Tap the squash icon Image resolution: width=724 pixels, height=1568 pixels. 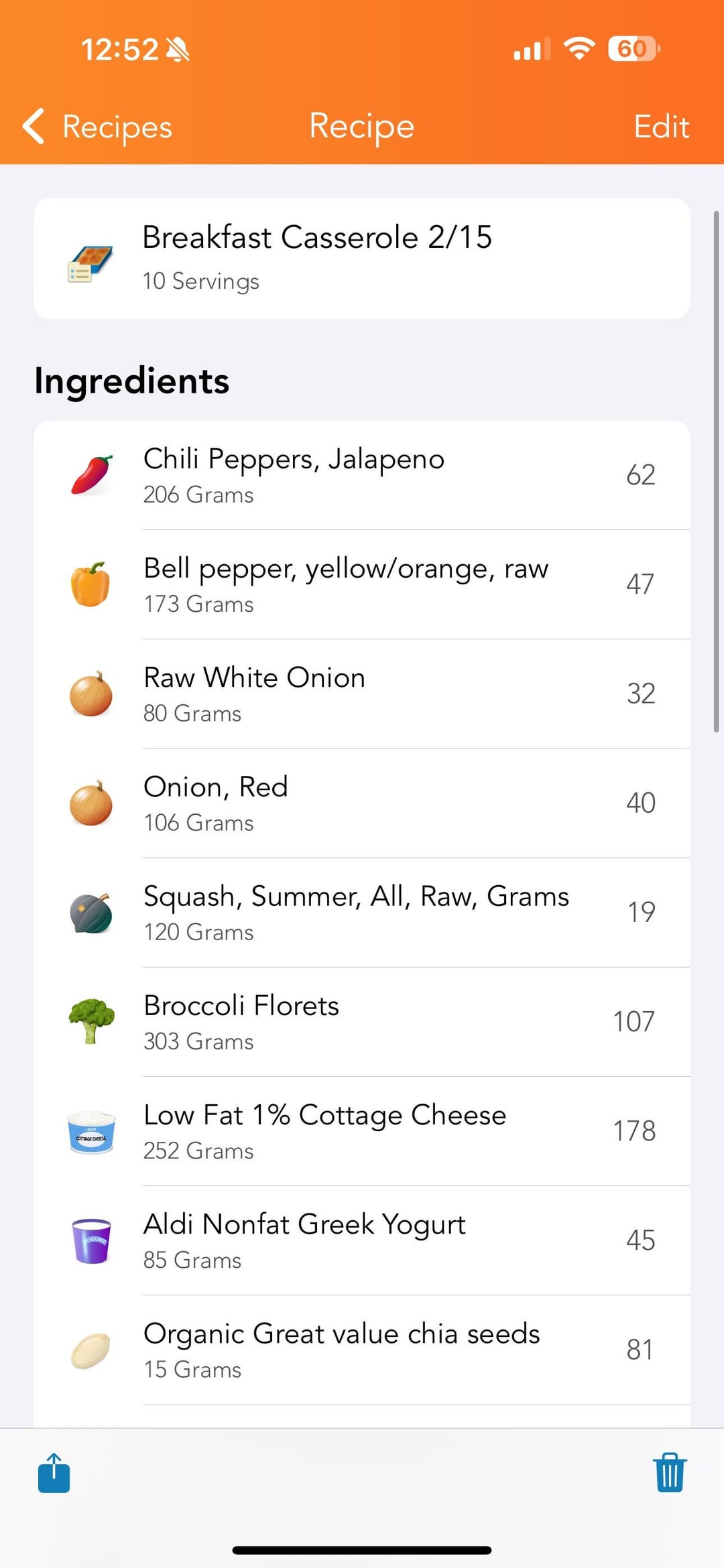click(91, 913)
